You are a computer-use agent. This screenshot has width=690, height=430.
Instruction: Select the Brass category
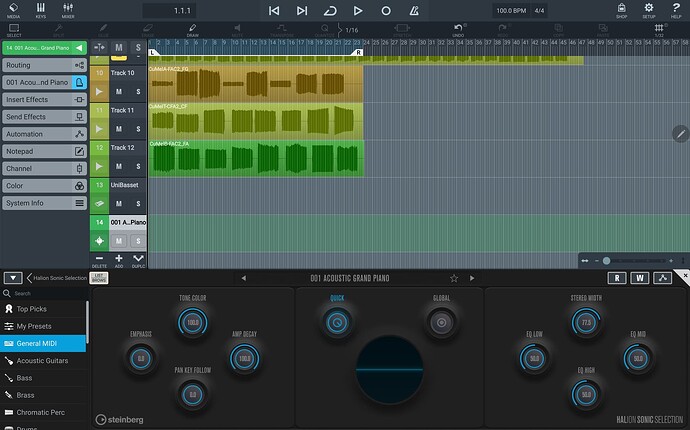[x=43, y=395]
